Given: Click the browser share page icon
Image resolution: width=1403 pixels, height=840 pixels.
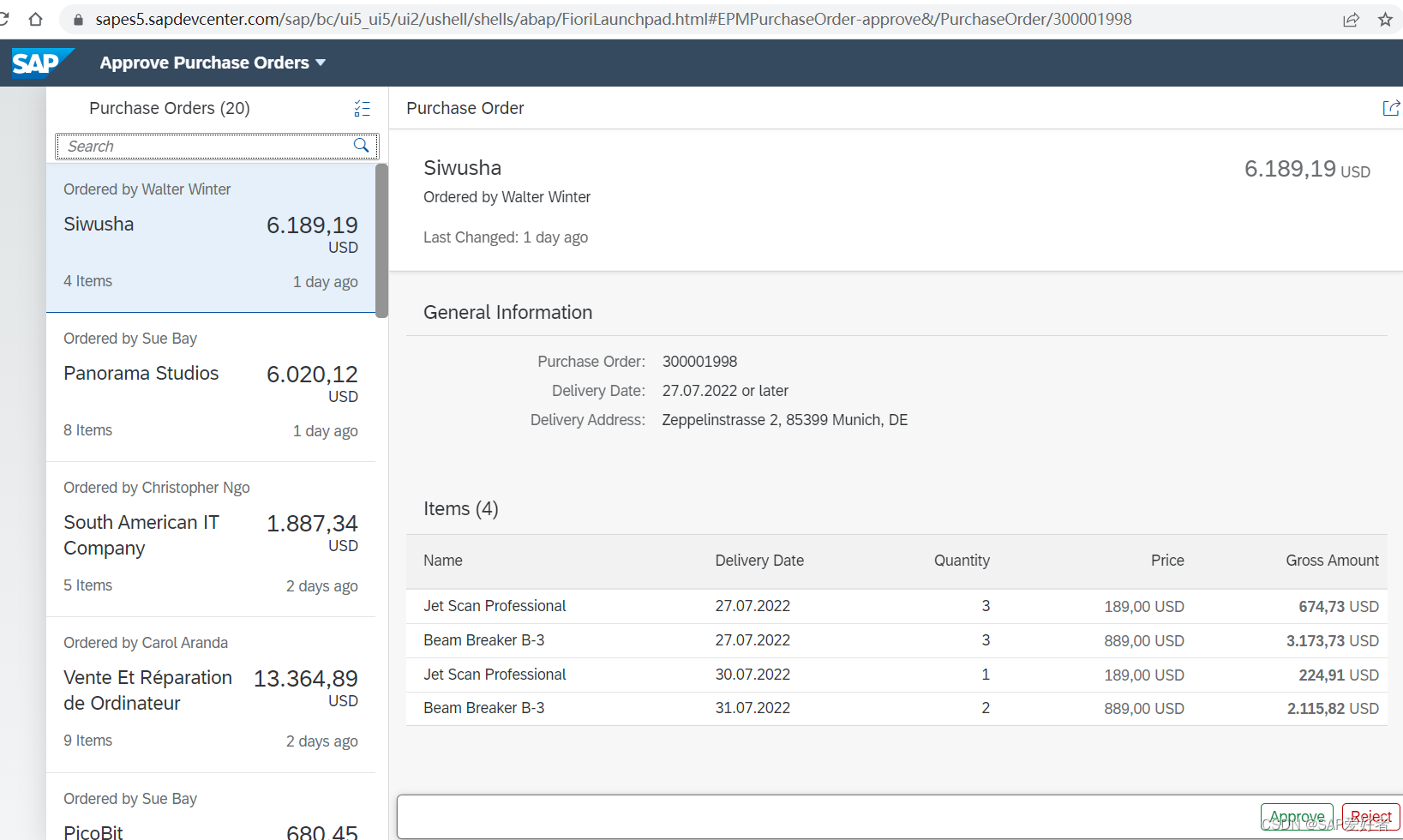Looking at the screenshot, I should pos(1351,19).
